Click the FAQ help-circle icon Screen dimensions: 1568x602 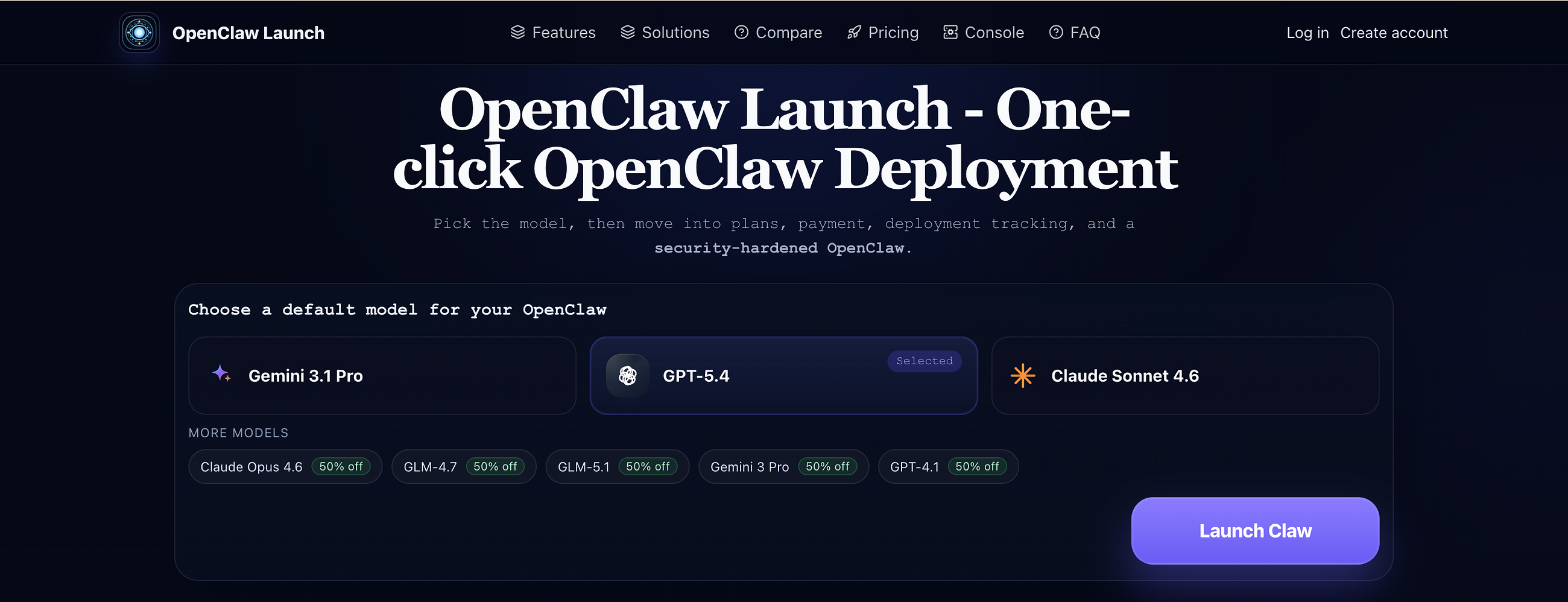[1056, 32]
